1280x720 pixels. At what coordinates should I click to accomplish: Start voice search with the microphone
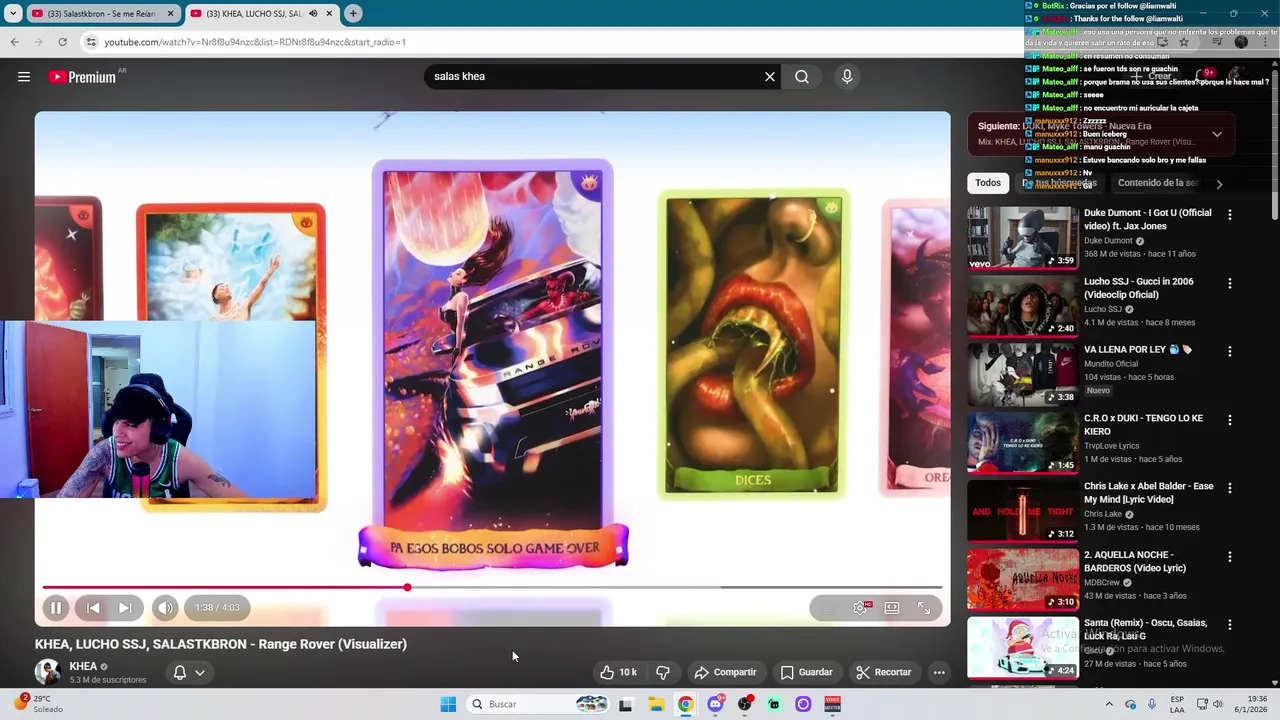[x=847, y=77]
